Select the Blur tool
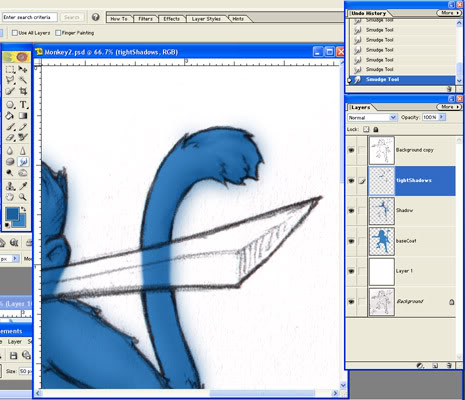This screenshot has height=400, width=465. pyautogui.click(x=10, y=151)
